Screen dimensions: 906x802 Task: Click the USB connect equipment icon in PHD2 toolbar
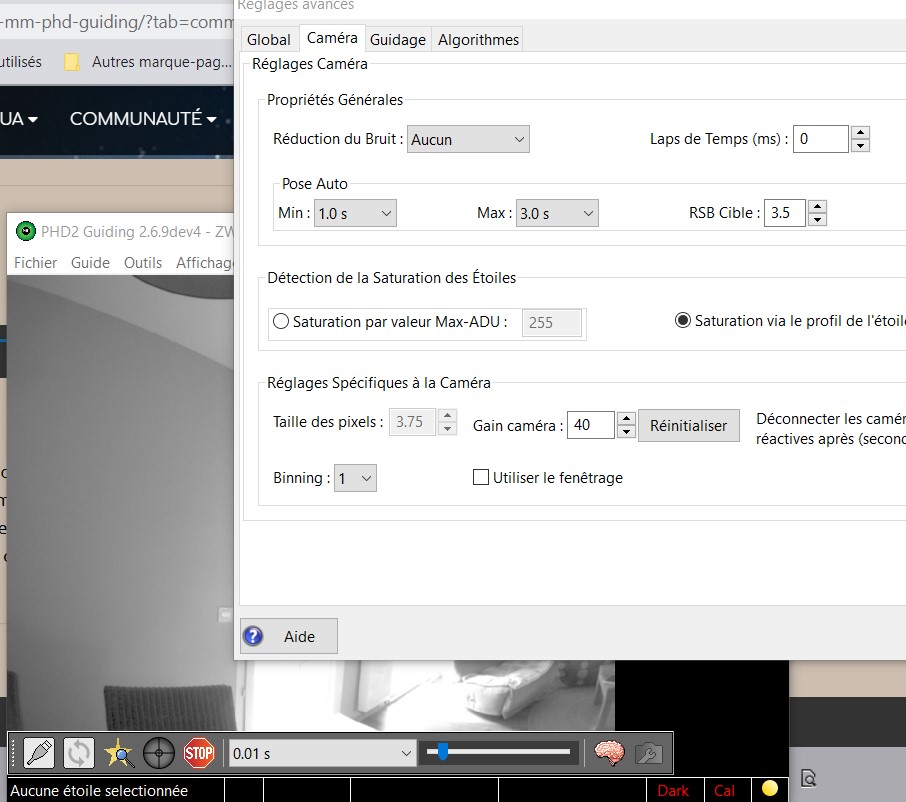pos(39,753)
